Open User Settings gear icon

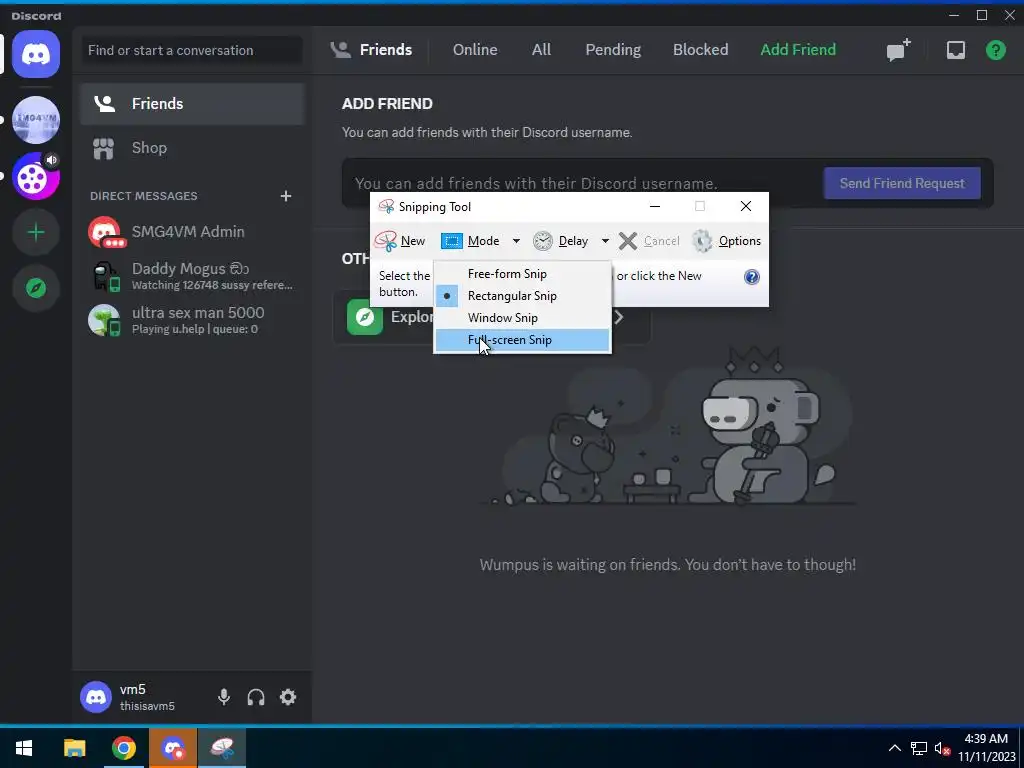[x=288, y=697]
